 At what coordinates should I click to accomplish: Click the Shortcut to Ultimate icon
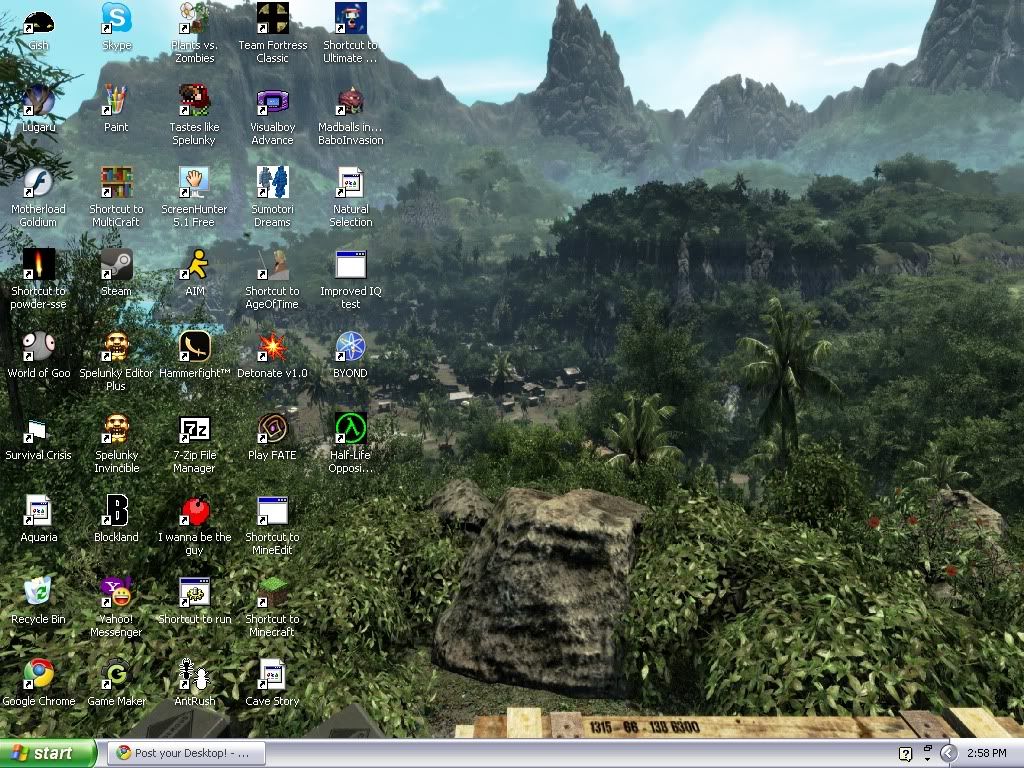point(351,20)
